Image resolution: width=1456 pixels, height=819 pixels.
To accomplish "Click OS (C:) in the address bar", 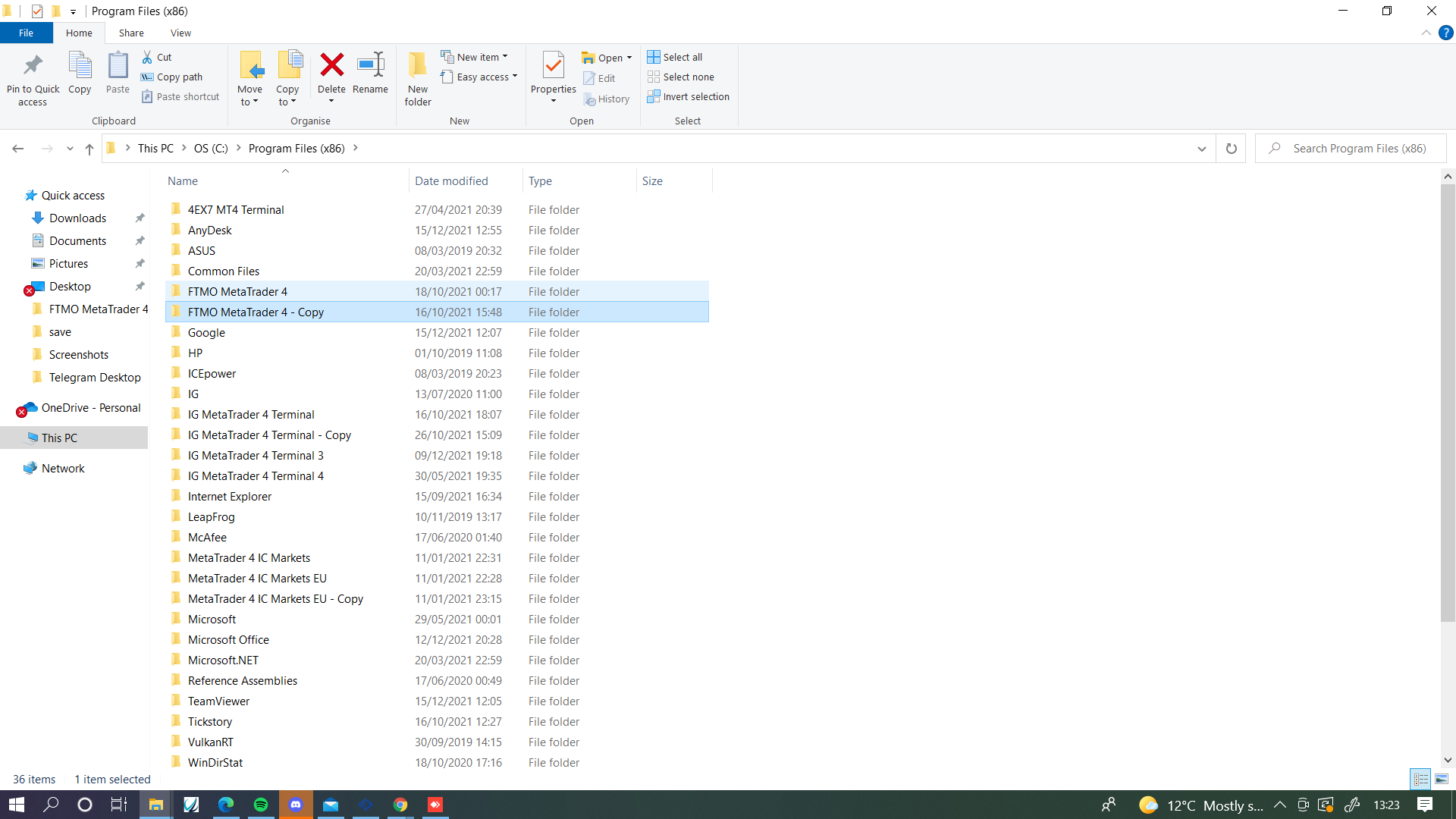I will click(x=211, y=149).
